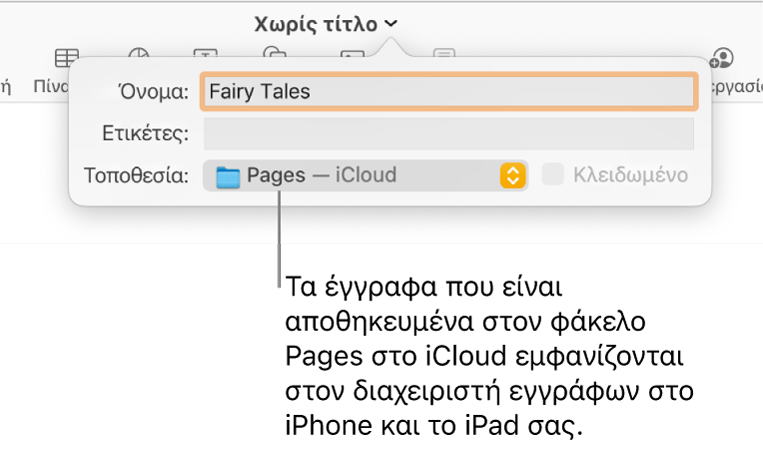Click the Όνομα field containing Fairy Tales

tap(448, 91)
